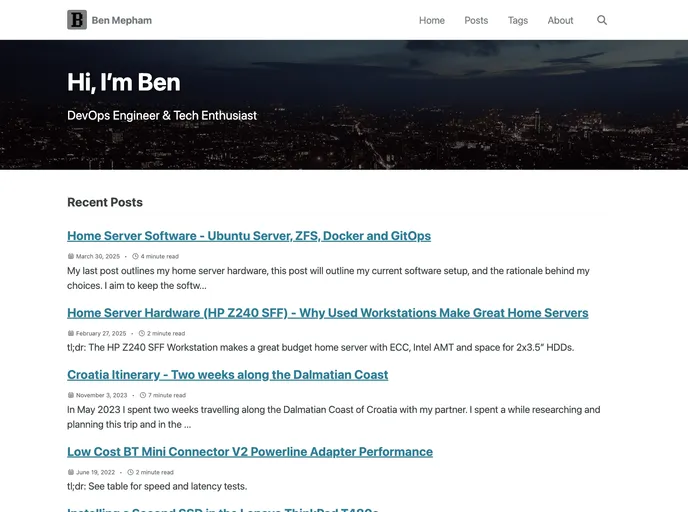Click the Ben Mepham site title

(x=122, y=20)
